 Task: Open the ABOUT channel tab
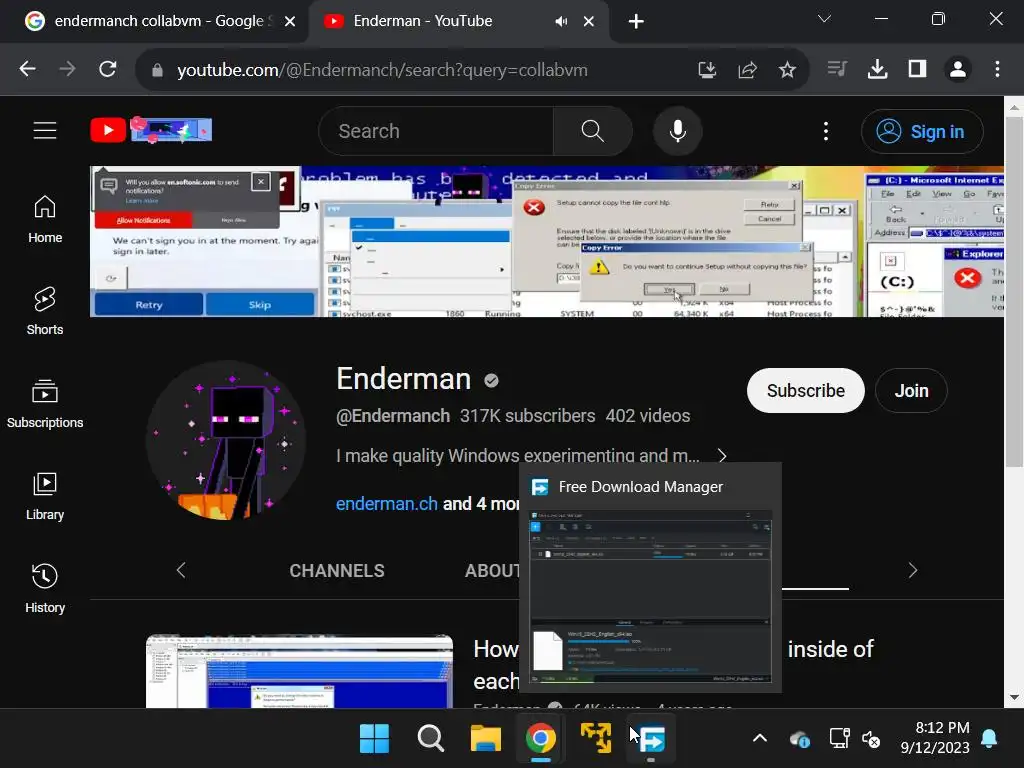pos(492,571)
